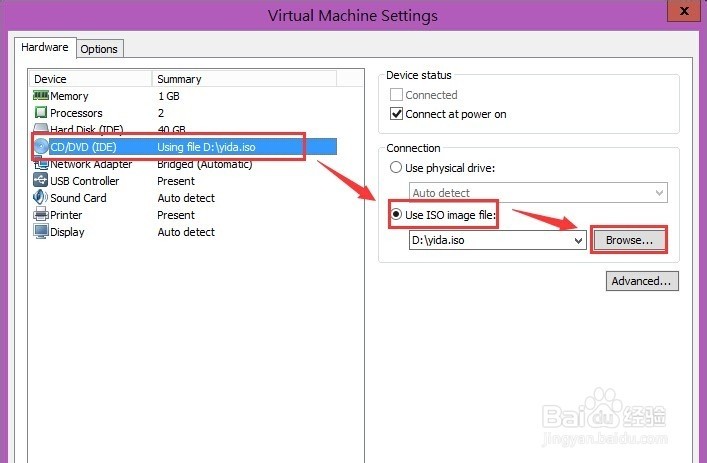
Task: Click the Summary column header
Action: pos(244,79)
